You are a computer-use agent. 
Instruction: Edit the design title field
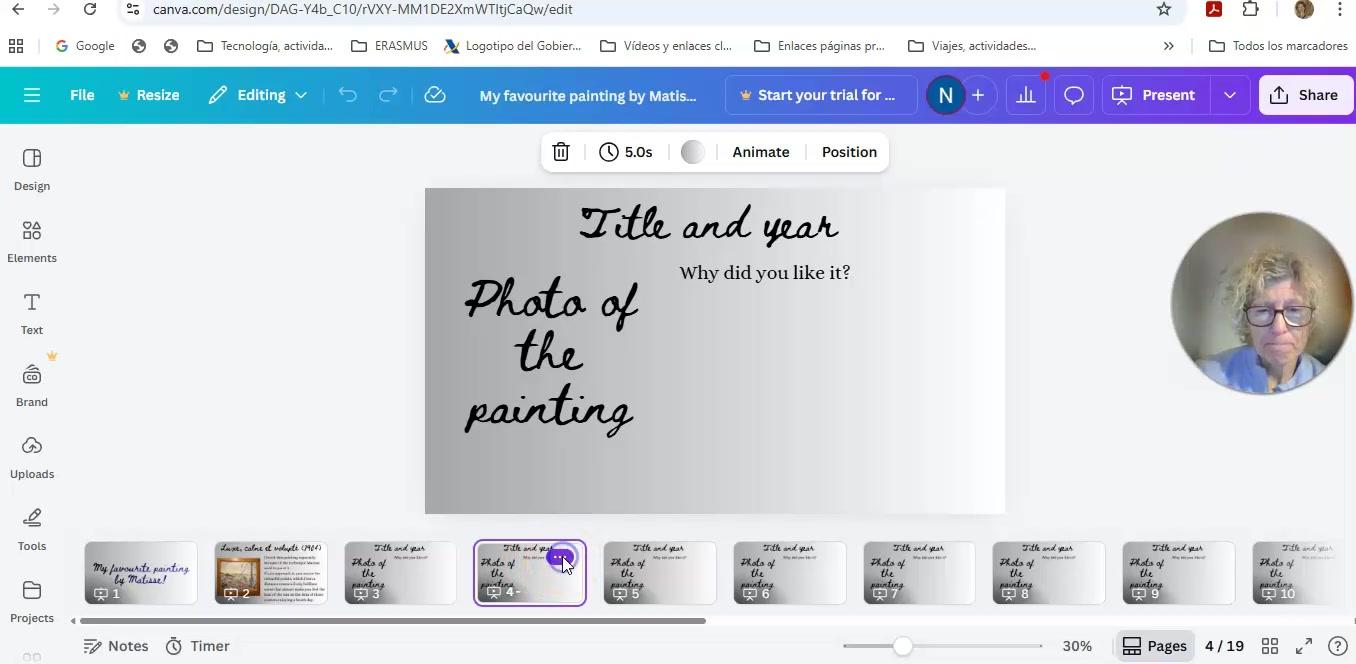click(588, 95)
